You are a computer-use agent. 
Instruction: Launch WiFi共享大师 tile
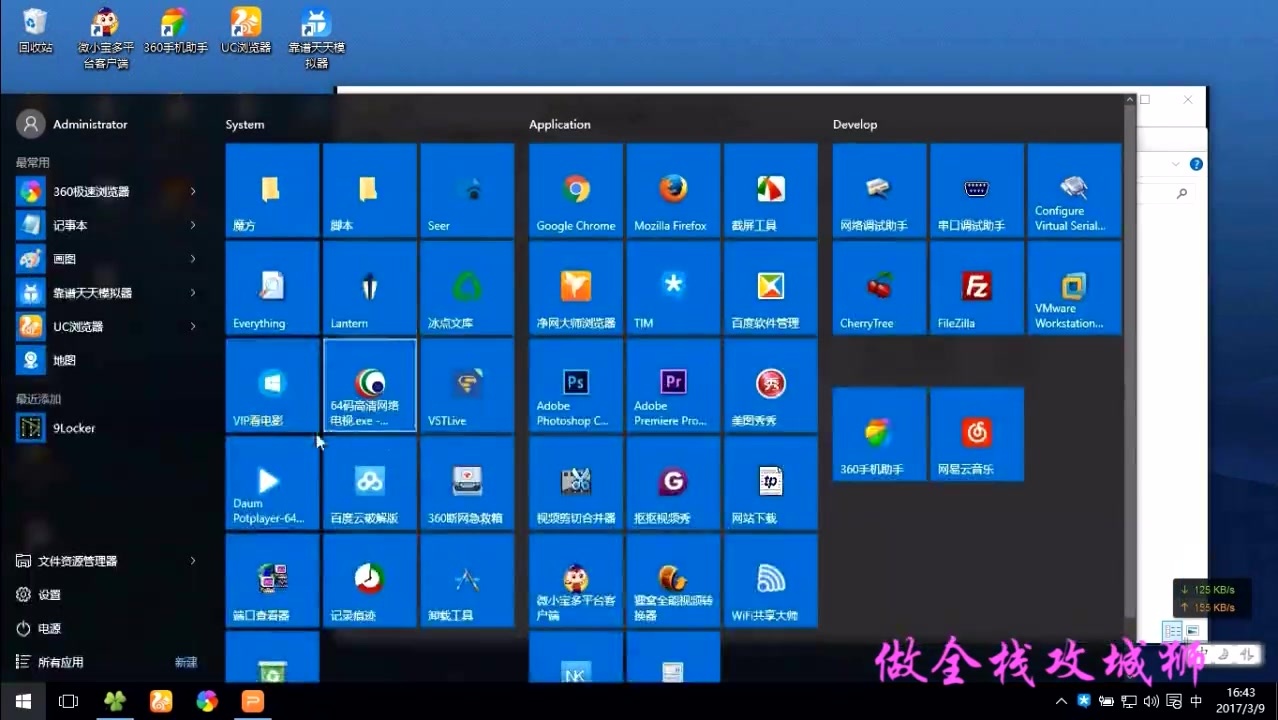pos(771,580)
